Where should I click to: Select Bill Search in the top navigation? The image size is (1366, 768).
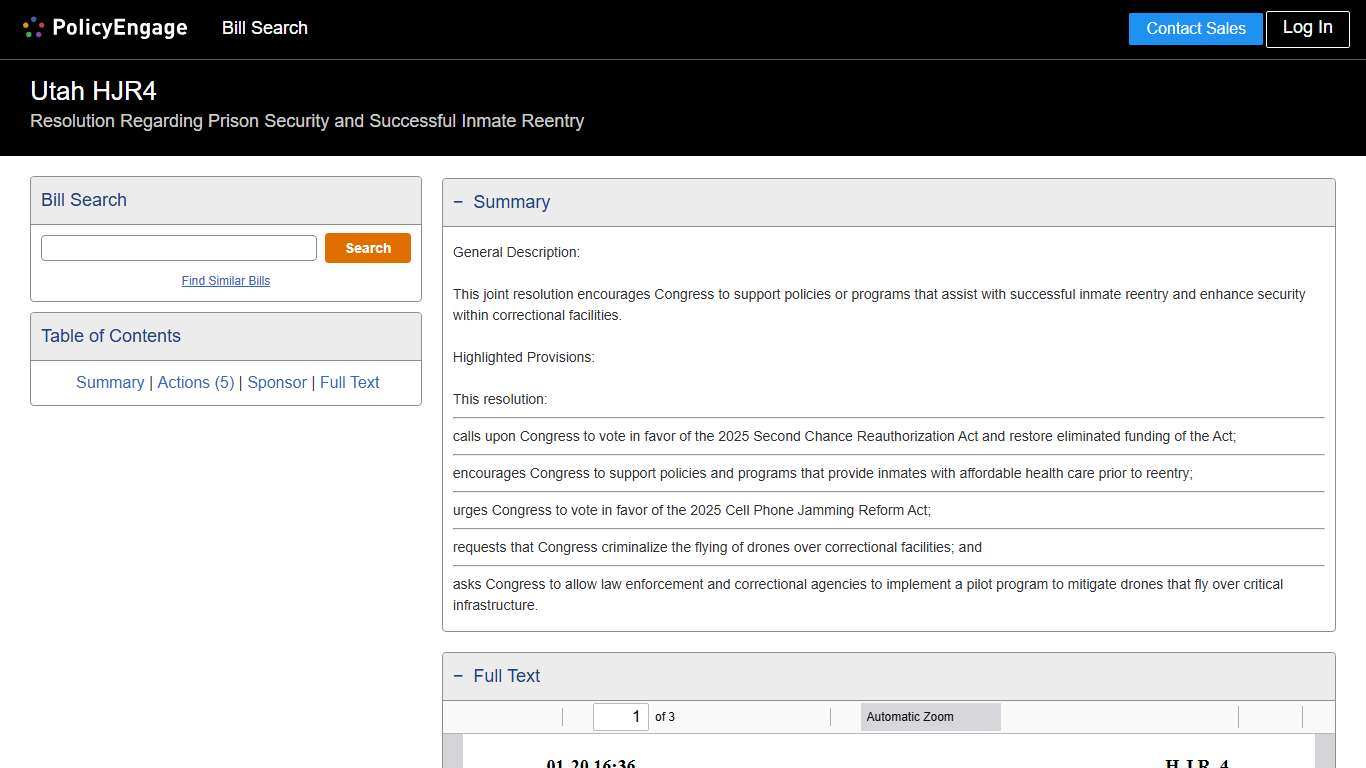[x=264, y=28]
